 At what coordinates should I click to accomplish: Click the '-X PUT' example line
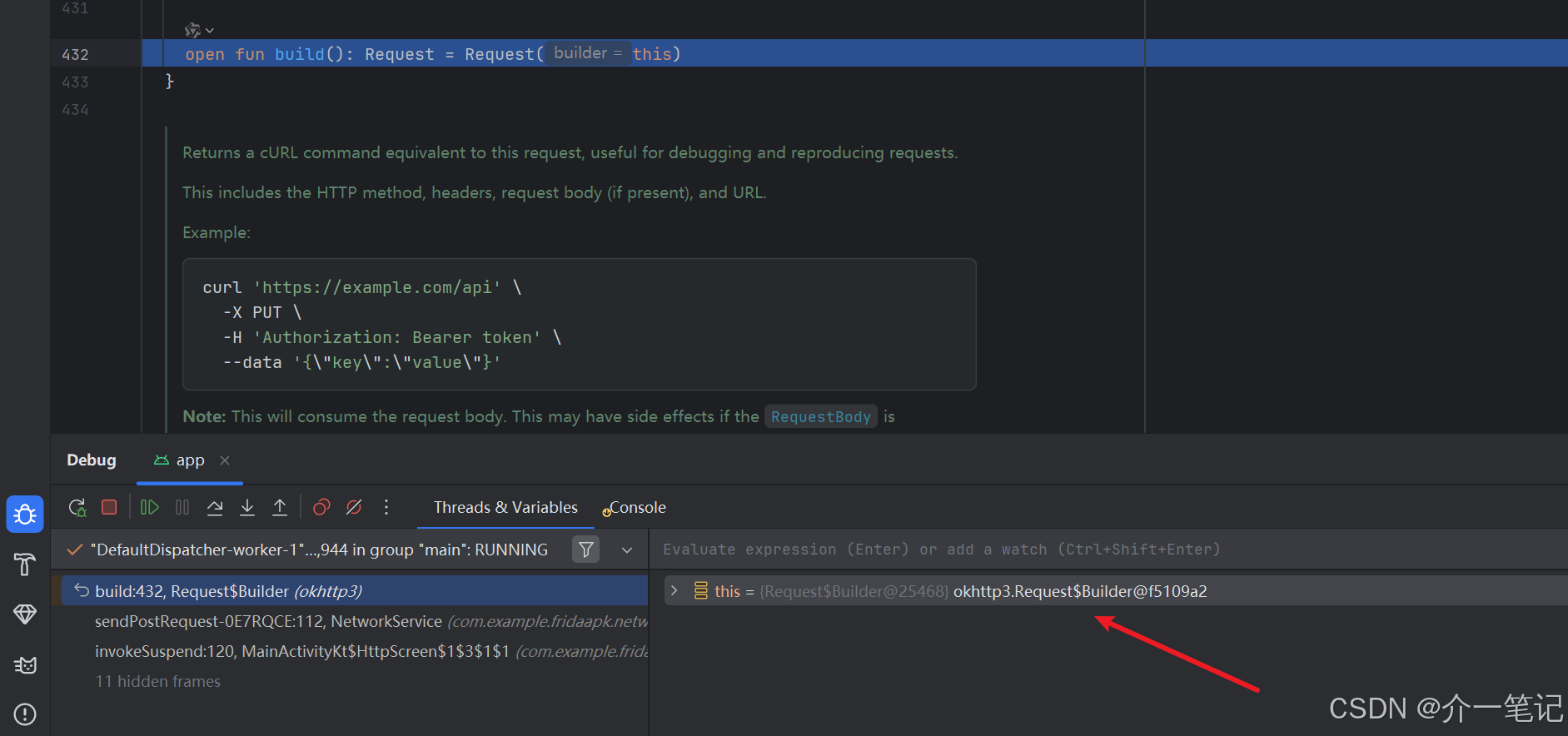[x=262, y=312]
